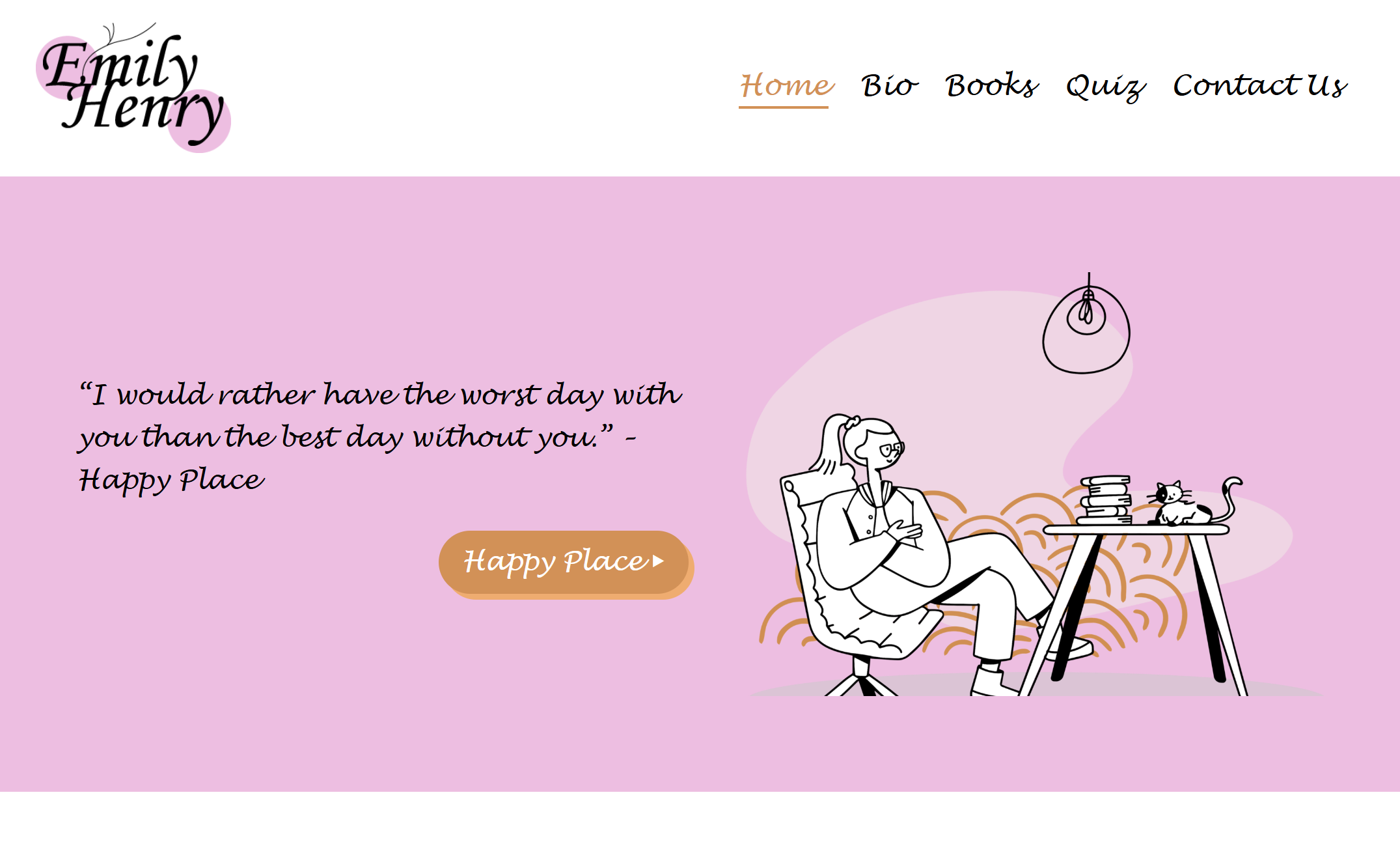
Task: Click the Happy Place quote text
Action: (379, 436)
